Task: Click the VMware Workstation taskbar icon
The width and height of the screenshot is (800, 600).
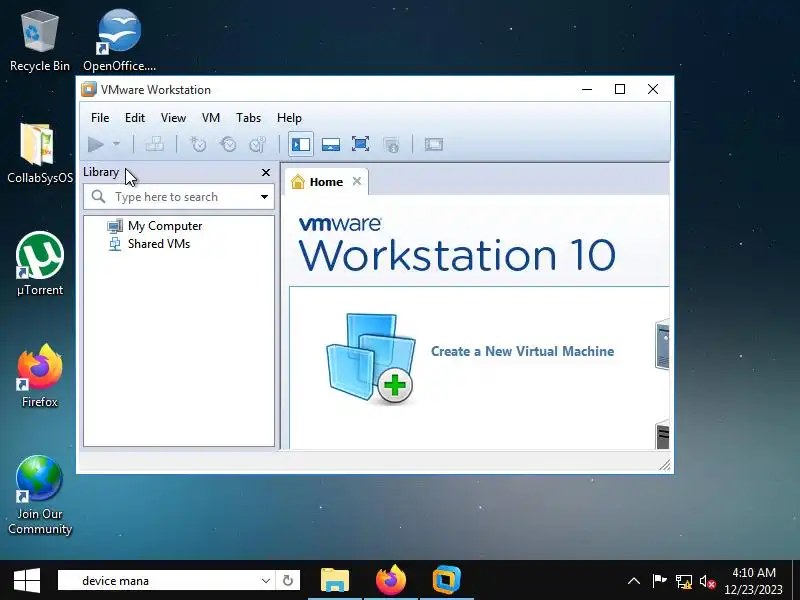Action: click(447, 581)
